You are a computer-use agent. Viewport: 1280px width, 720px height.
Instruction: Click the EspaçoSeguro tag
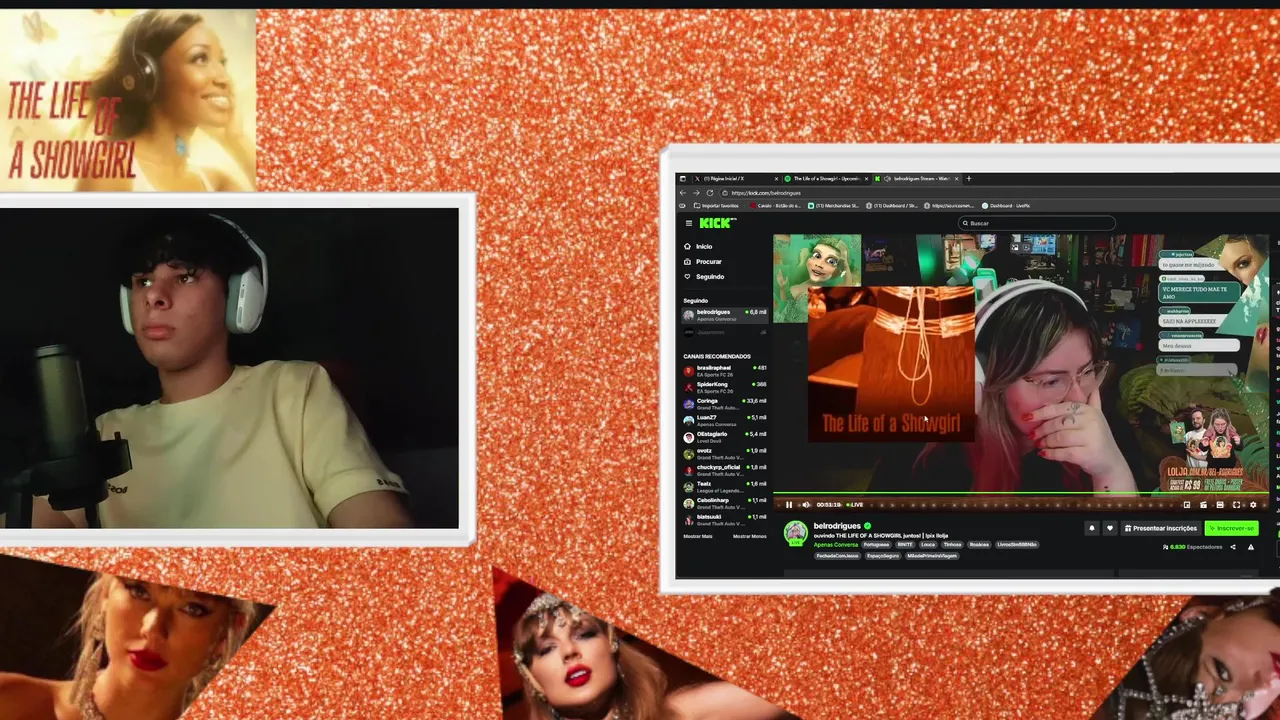point(883,556)
